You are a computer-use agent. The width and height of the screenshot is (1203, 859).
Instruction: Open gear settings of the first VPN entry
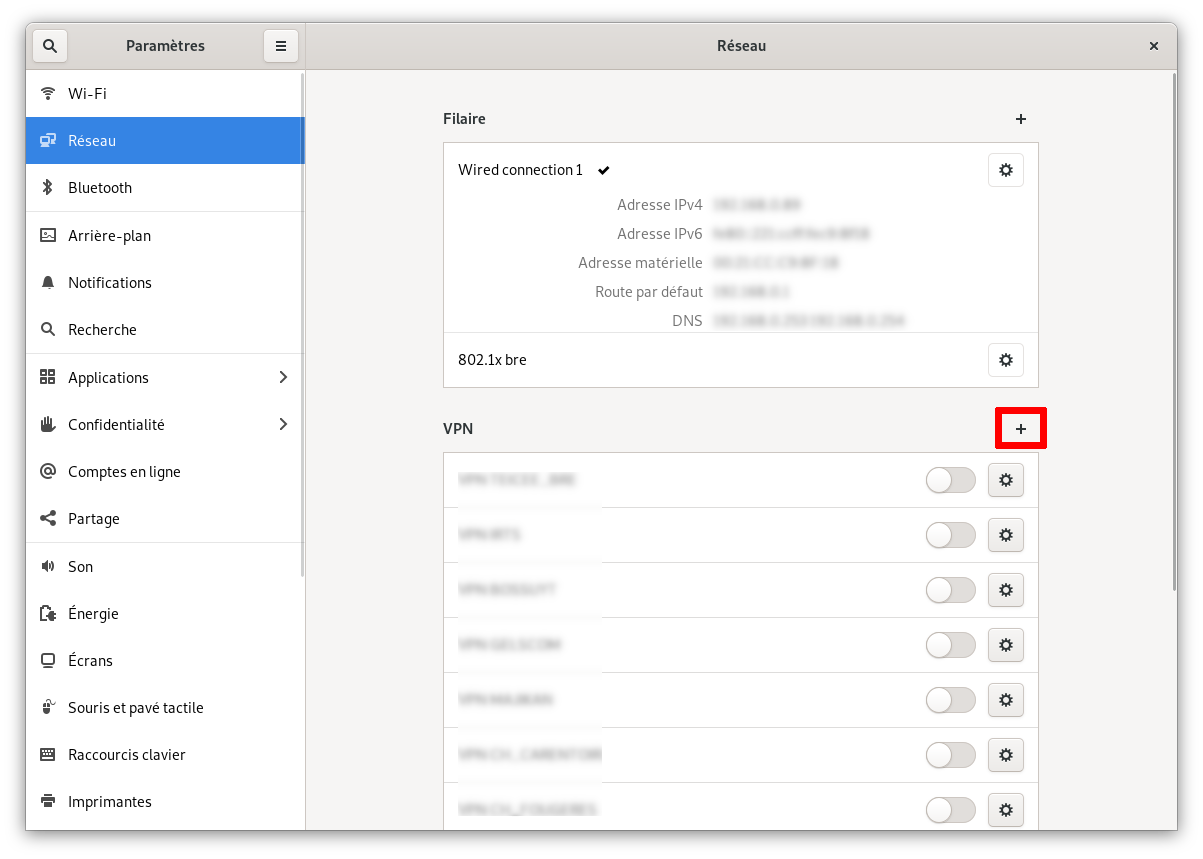(x=1006, y=480)
